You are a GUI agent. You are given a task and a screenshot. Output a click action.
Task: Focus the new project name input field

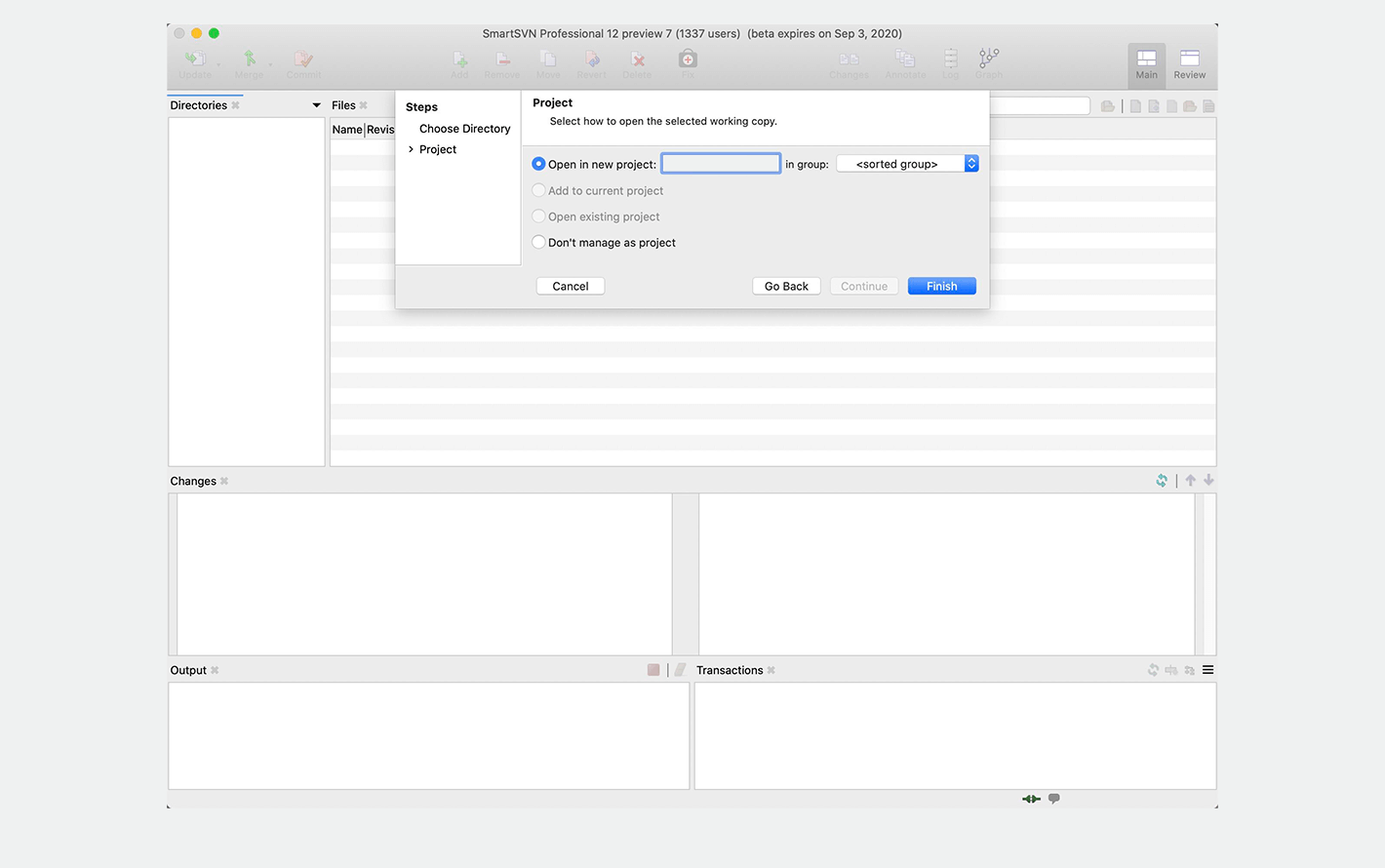[x=721, y=164]
